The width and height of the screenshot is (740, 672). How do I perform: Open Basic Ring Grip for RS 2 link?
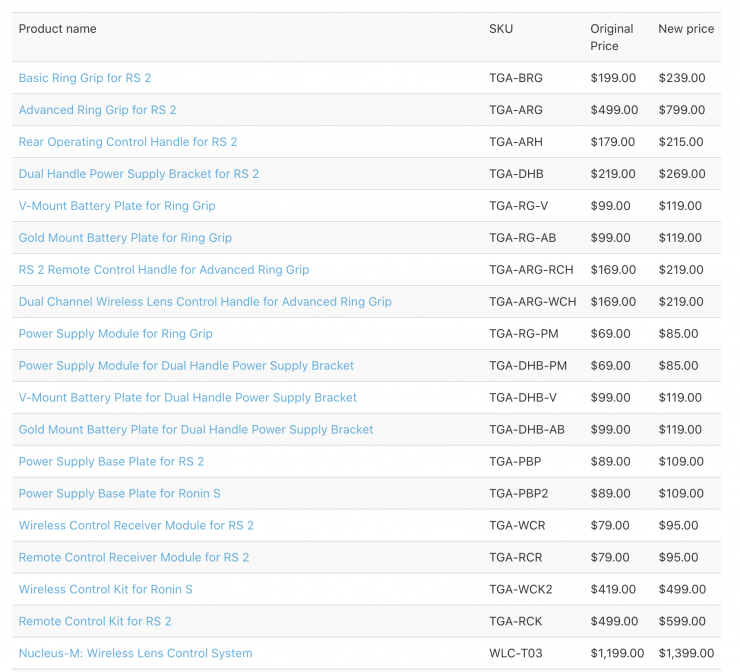(x=85, y=78)
